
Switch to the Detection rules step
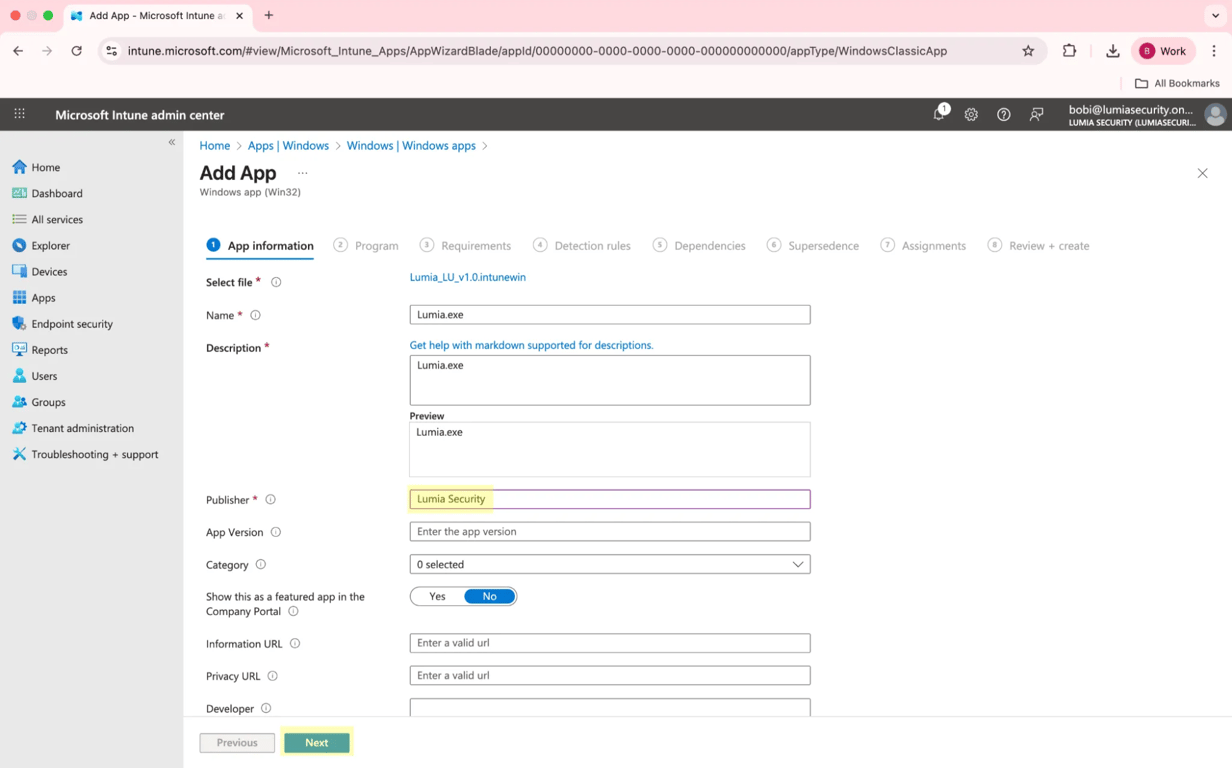click(x=582, y=245)
